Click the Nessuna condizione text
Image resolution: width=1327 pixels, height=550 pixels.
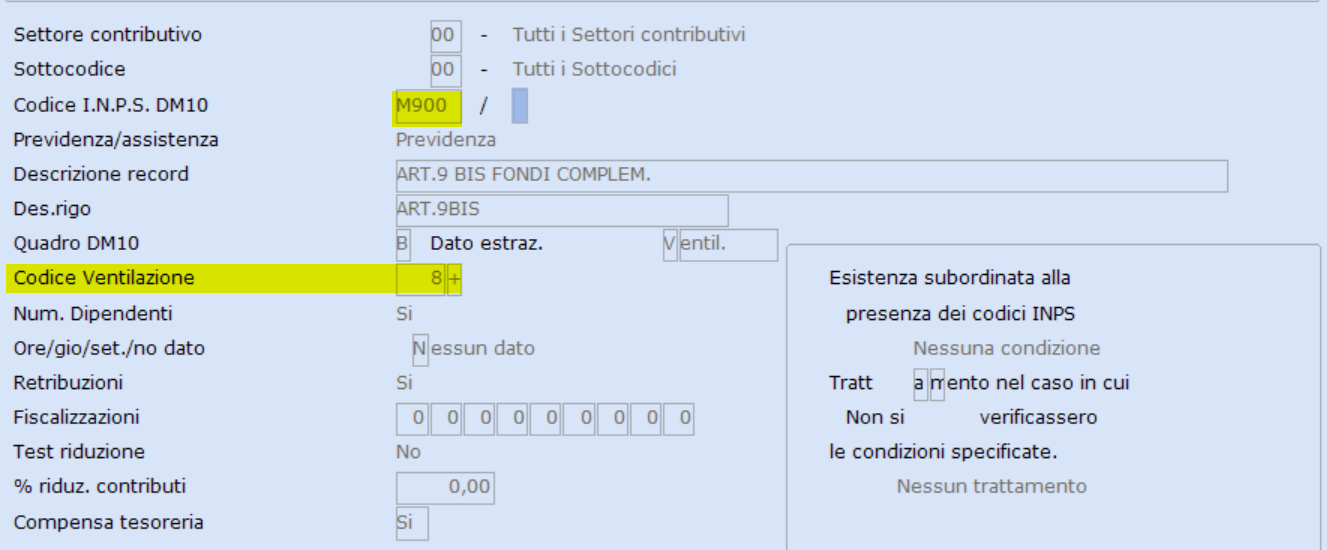click(1006, 349)
